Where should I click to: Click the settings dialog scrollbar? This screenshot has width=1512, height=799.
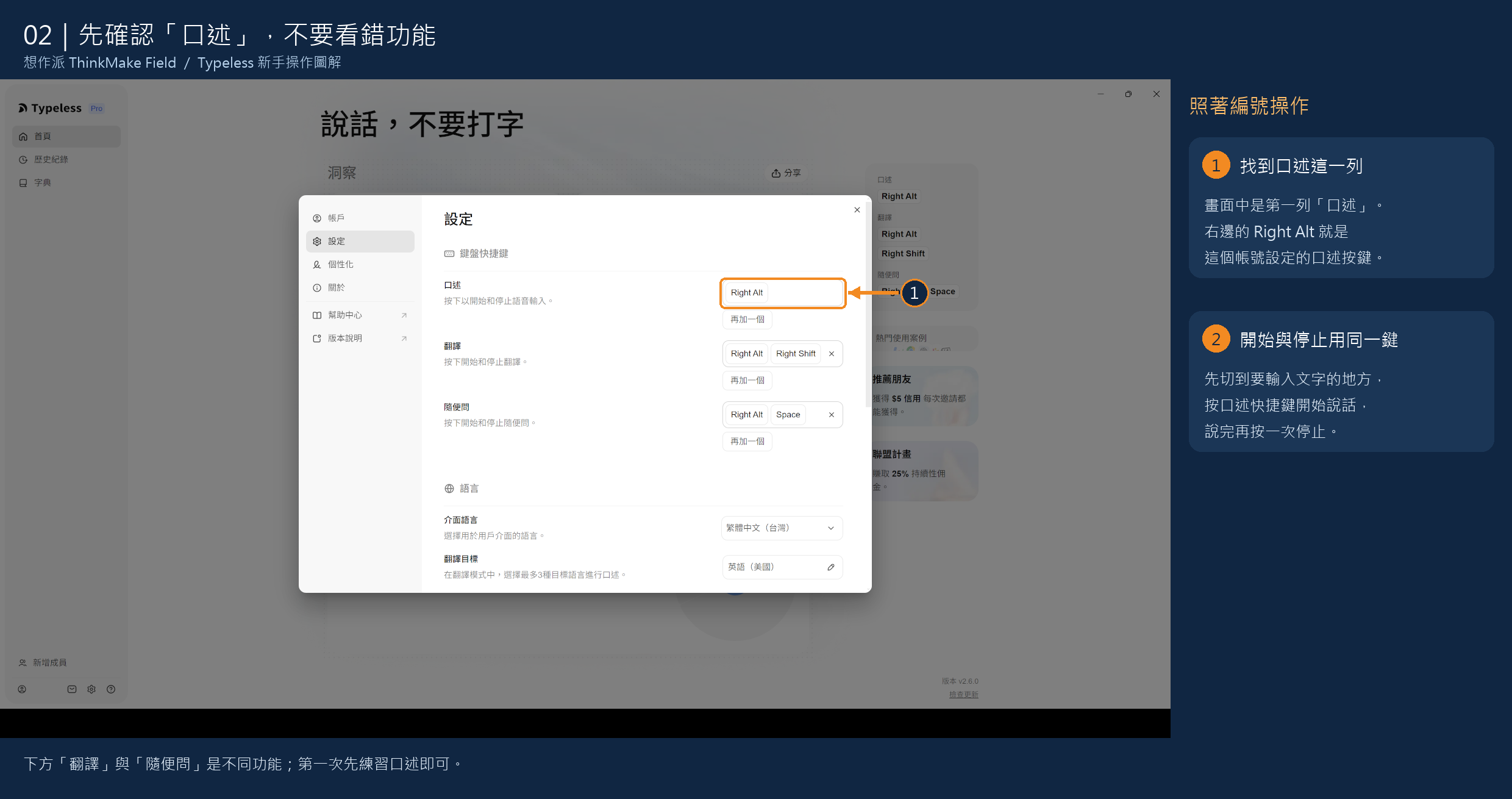tap(868, 305)
